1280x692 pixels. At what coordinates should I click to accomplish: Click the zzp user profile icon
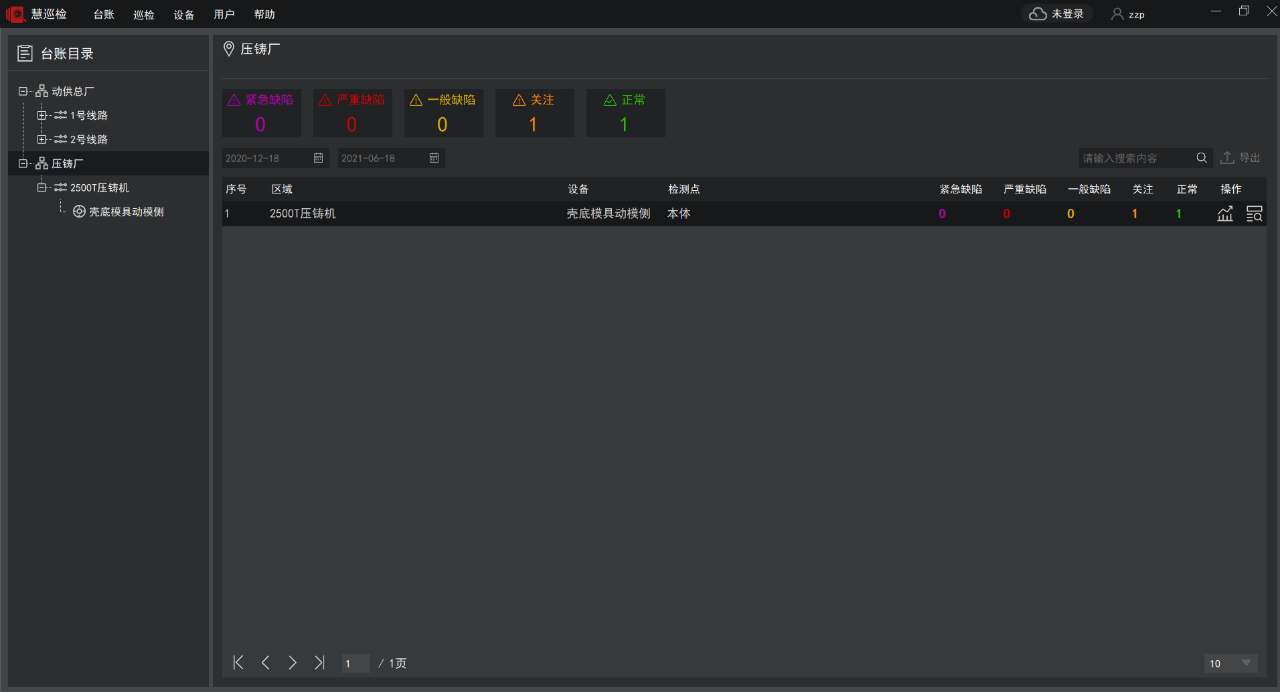[1117, 14]
